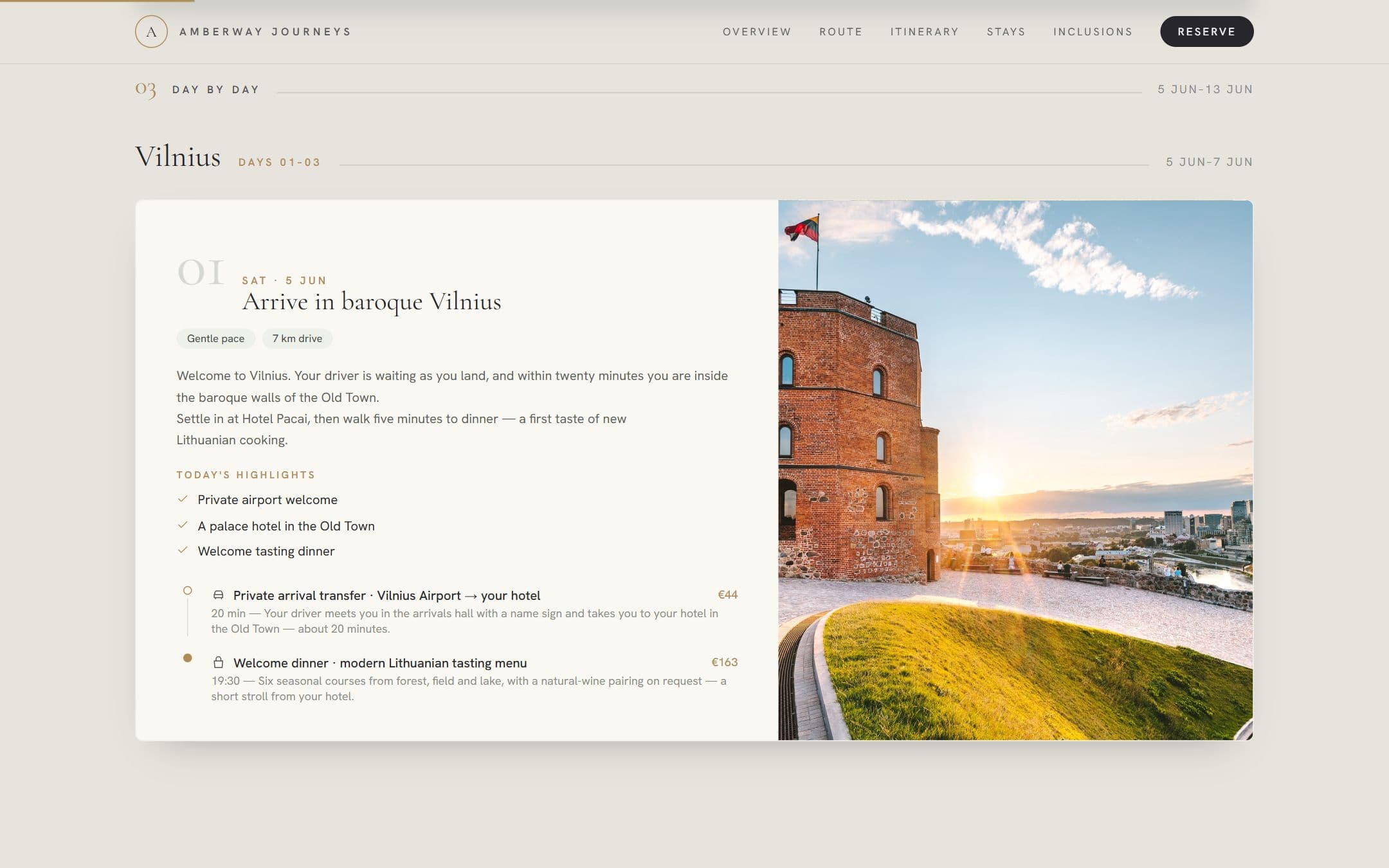Viewport: 1389px width, 868px height.
Task: Click checkmark next to A palace hotel
Action: [183, 525]
